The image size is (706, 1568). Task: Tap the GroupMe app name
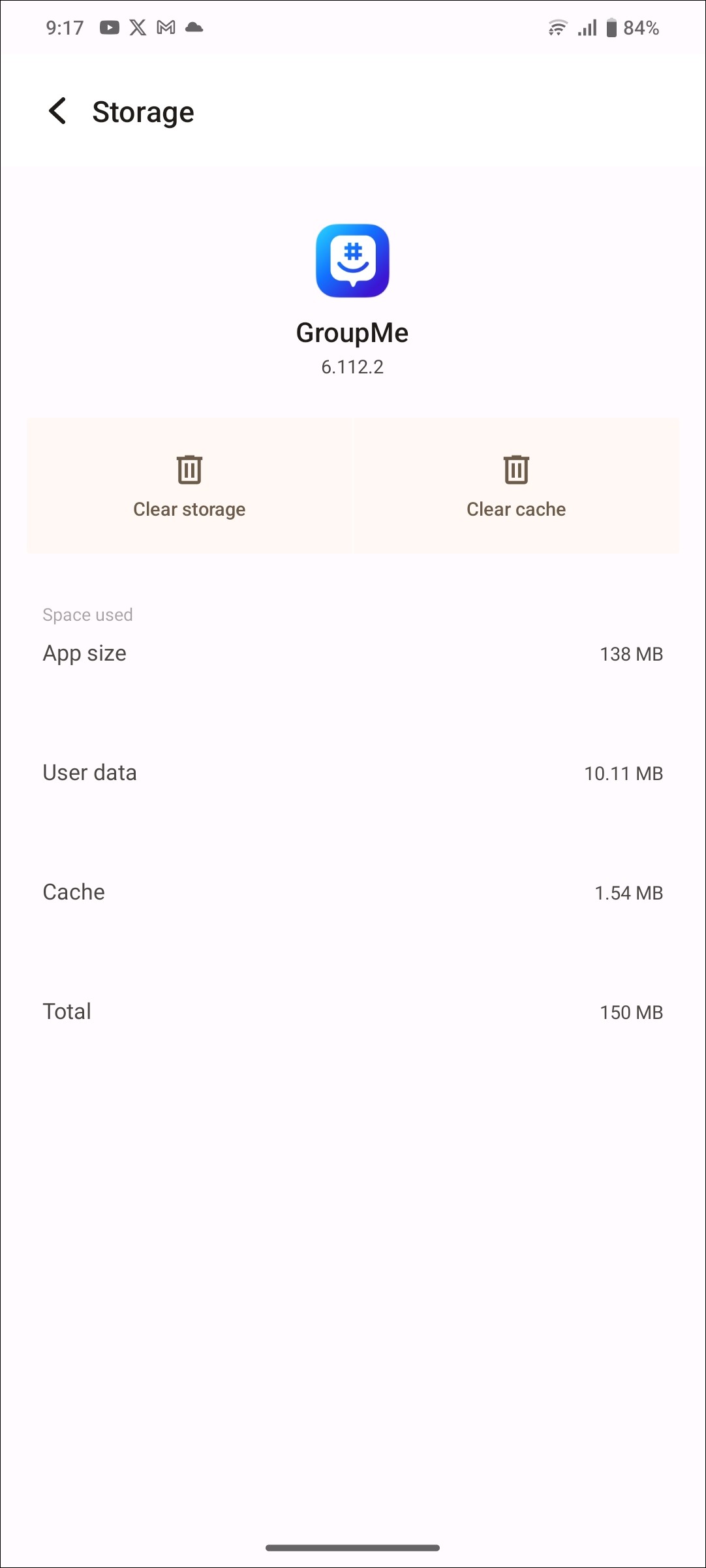tap(352, 333)
